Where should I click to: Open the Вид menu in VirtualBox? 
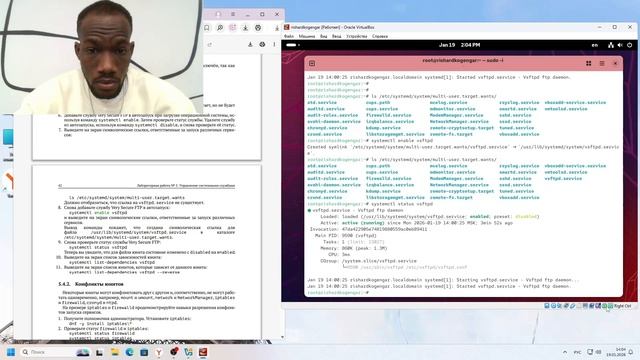323,36
